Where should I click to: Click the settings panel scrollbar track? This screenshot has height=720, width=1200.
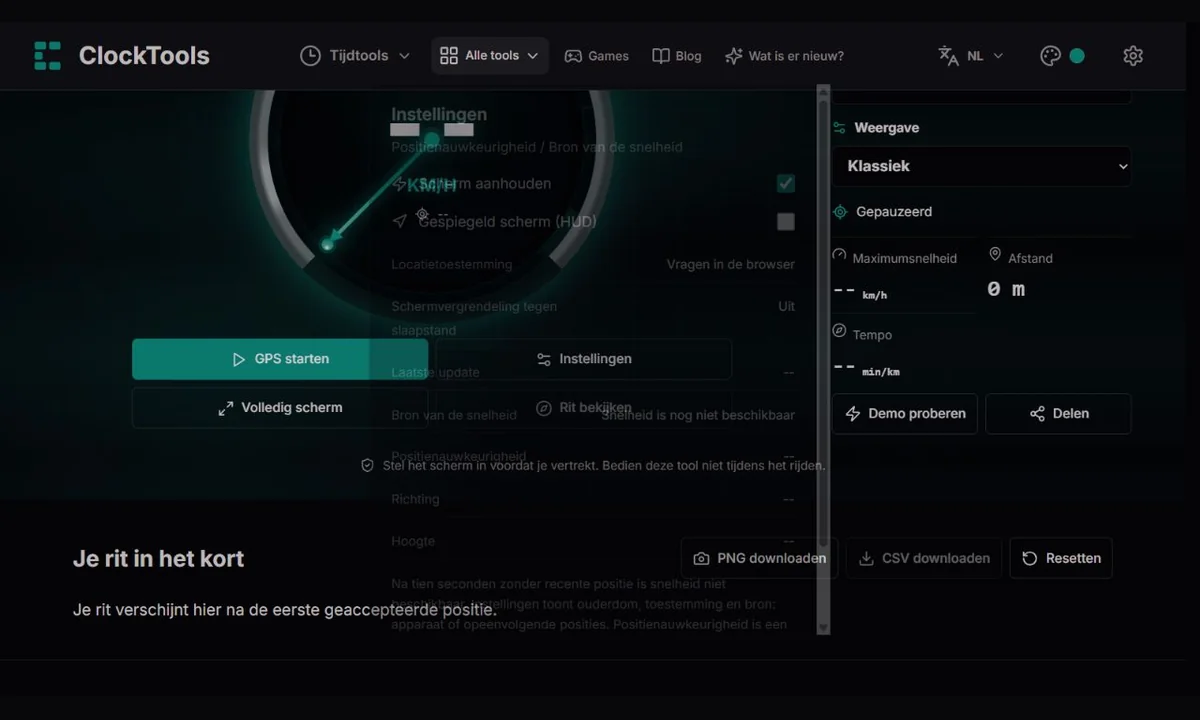point(823,359)
